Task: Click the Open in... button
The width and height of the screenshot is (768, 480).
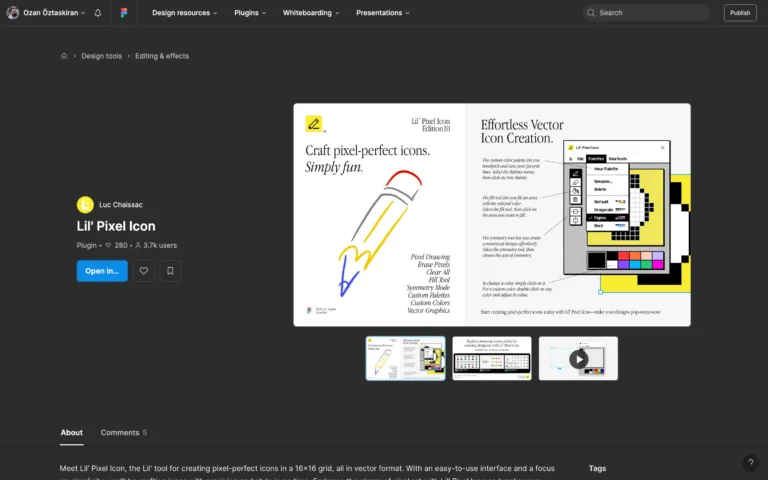Action: pyautogui.click(x=102, y=271)
